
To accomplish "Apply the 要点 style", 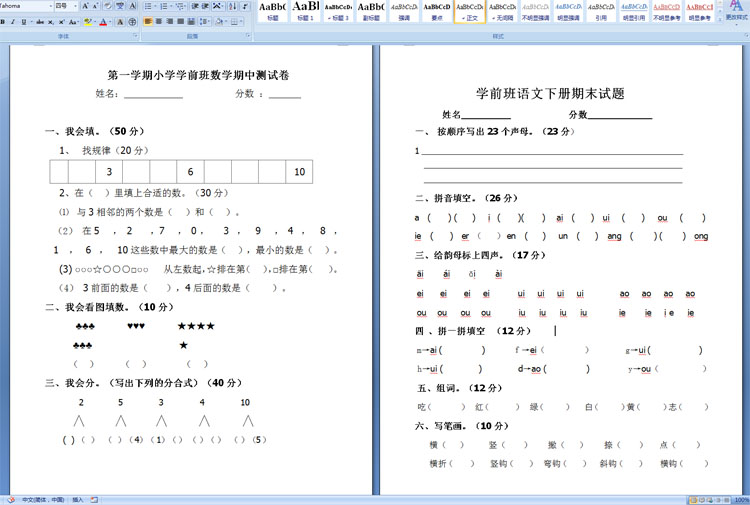I will pos(437,11).
